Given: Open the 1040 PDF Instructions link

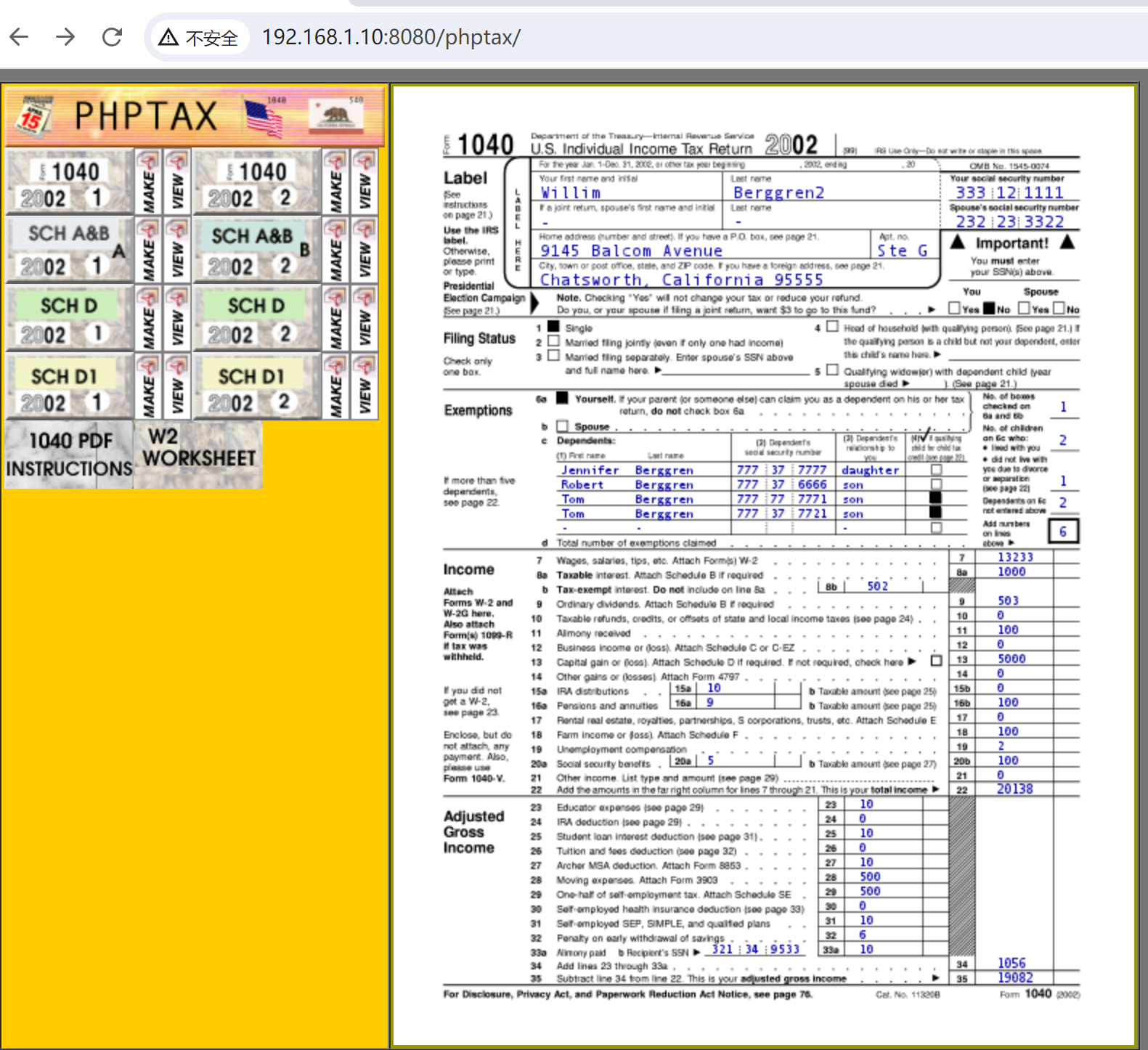Looking at the screenshot, I should pyautogui.click(x=69, y=455).
